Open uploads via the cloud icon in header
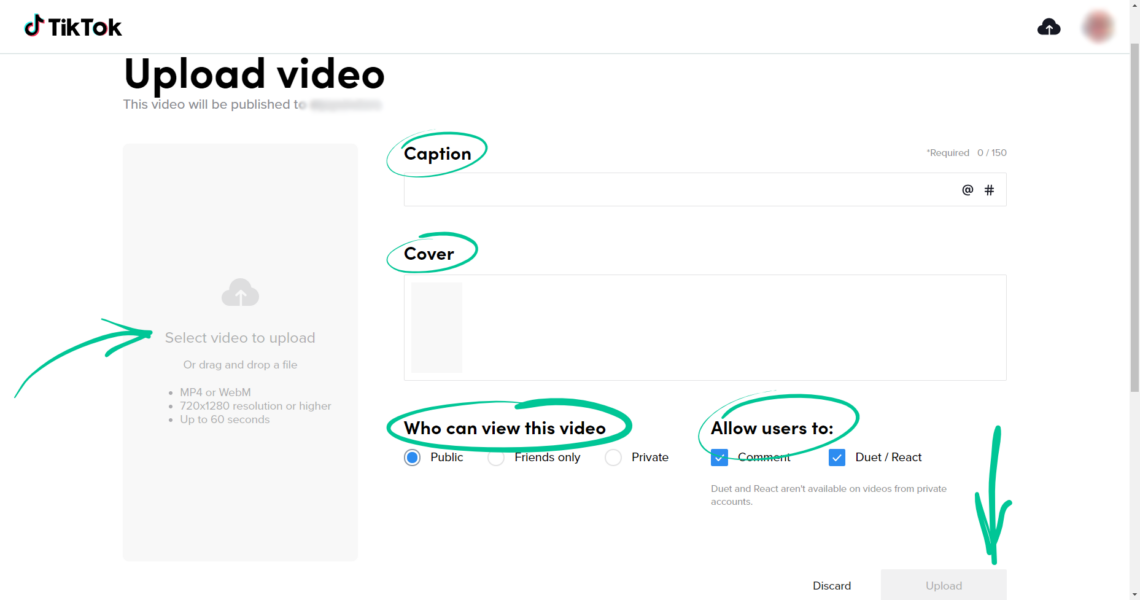The image size is (1140, 600). tap(1049, 26)
